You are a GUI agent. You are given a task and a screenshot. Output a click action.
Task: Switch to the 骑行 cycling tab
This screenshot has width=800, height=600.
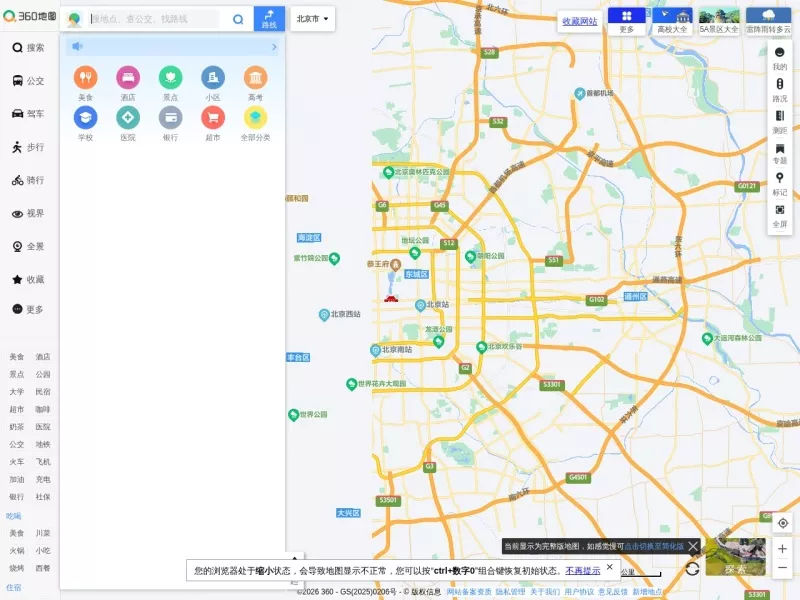28,180
